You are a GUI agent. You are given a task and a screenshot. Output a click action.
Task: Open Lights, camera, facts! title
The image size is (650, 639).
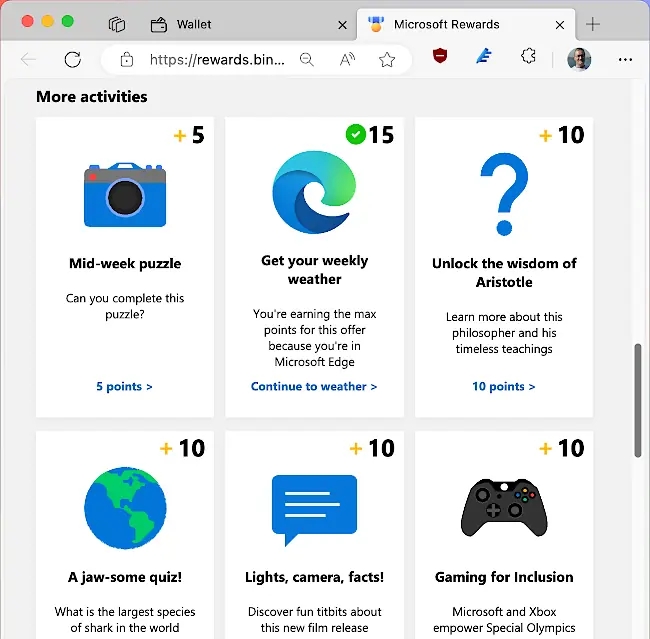pos(314,577)
